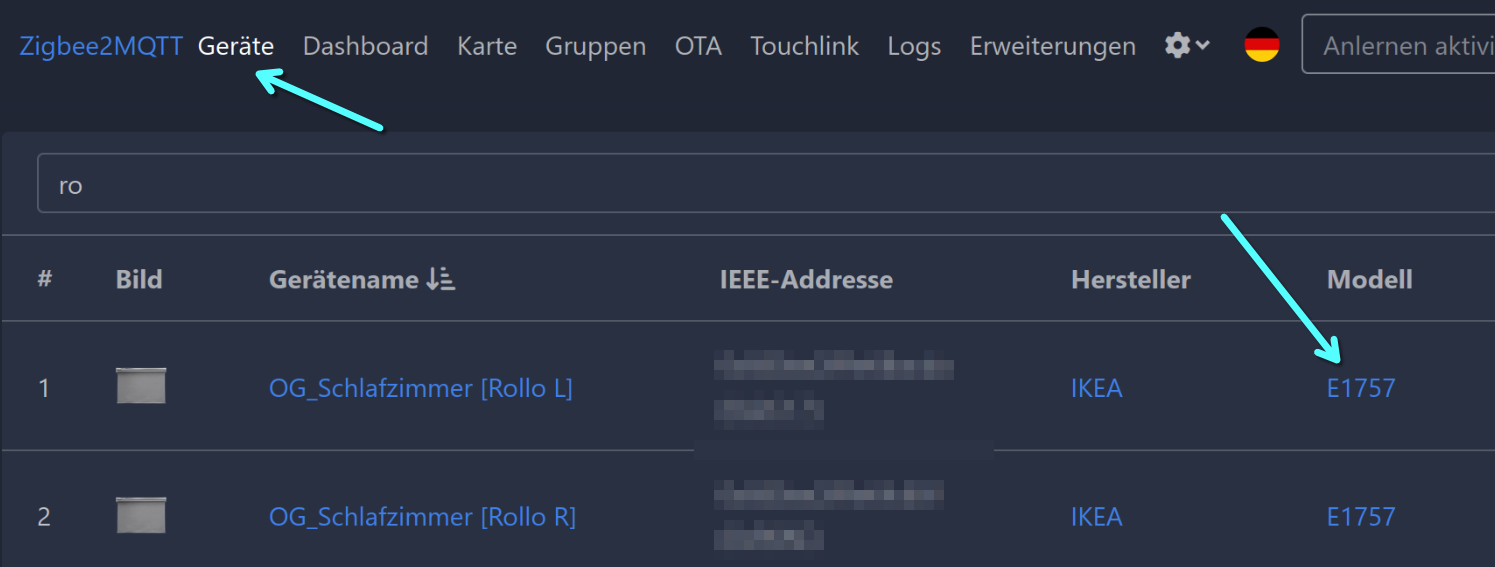Switch to the Dashboard tab
Screen dimensions: 1495x567
(365, 46)
